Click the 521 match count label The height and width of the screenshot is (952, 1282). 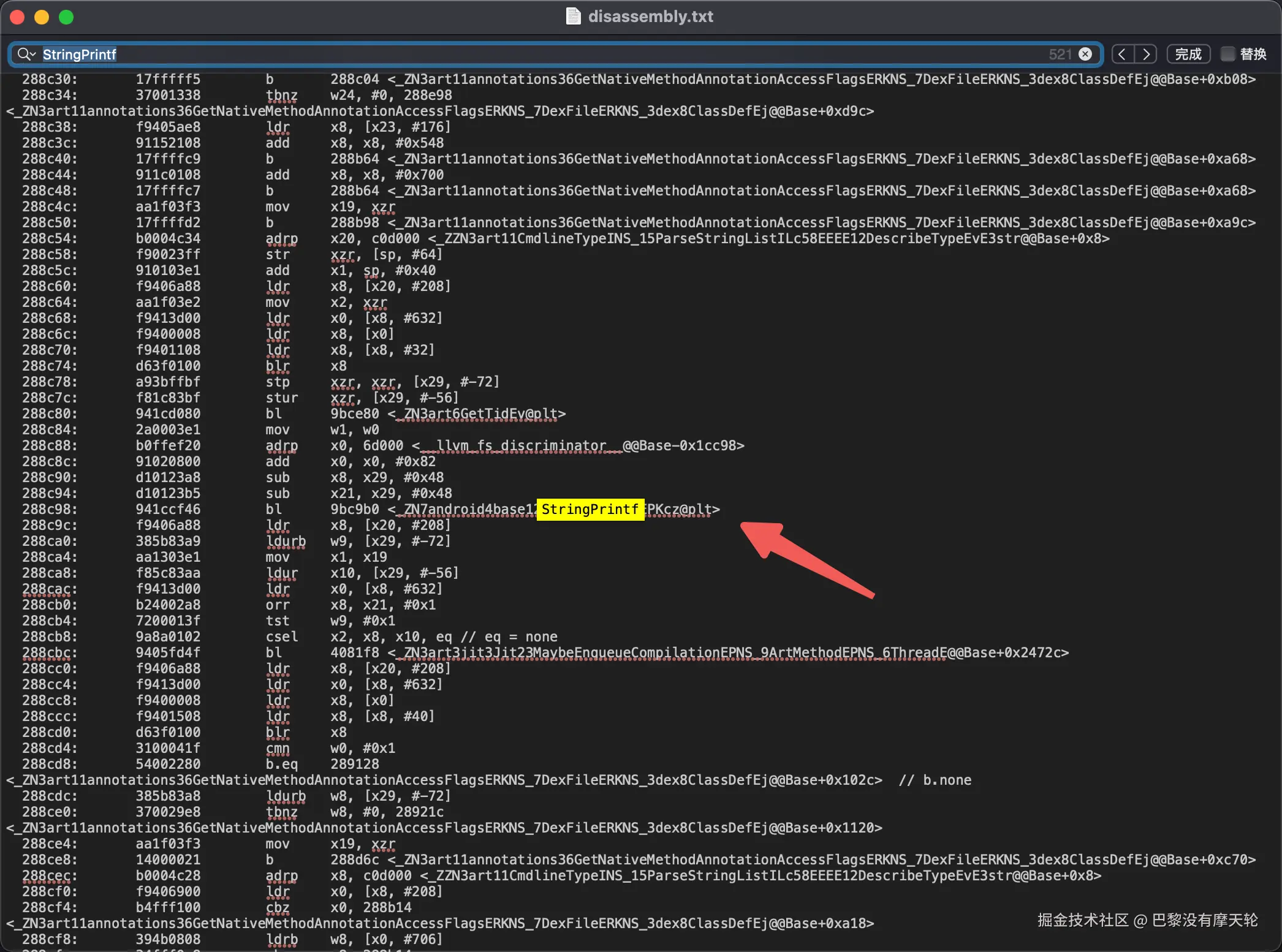1060,54
